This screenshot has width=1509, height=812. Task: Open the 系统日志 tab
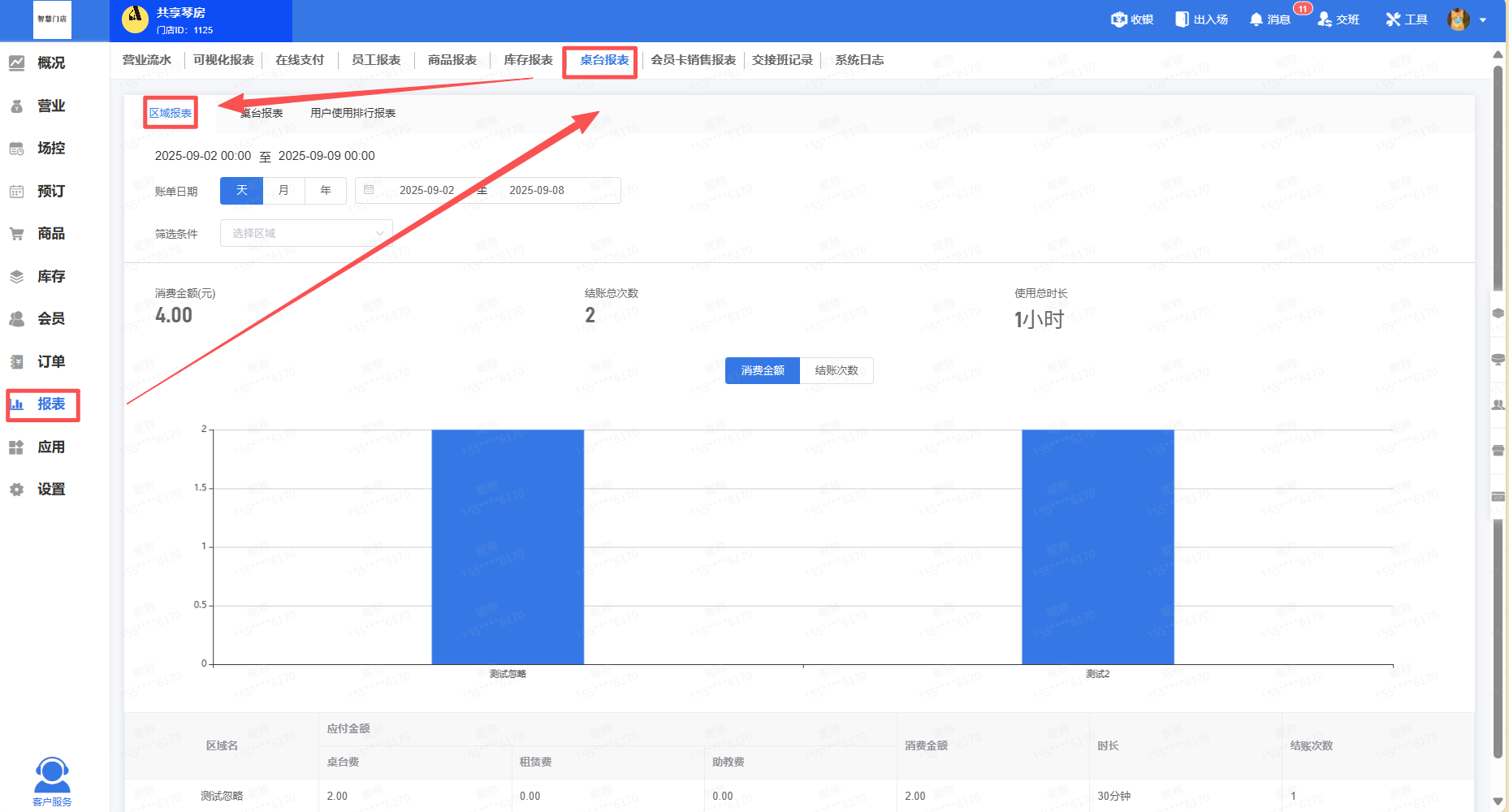(859, 60)
